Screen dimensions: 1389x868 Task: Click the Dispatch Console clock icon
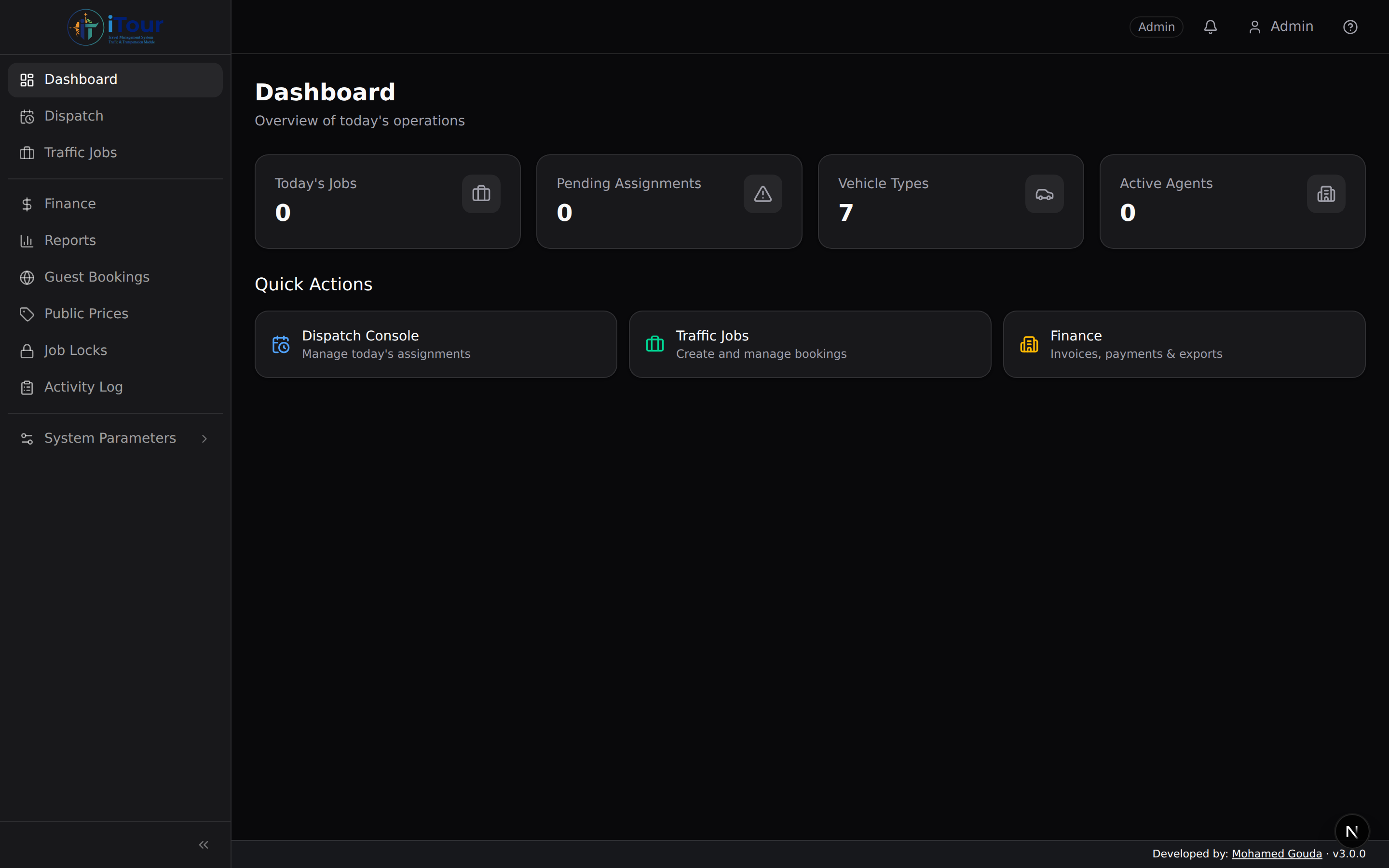(x=281, y=343)
